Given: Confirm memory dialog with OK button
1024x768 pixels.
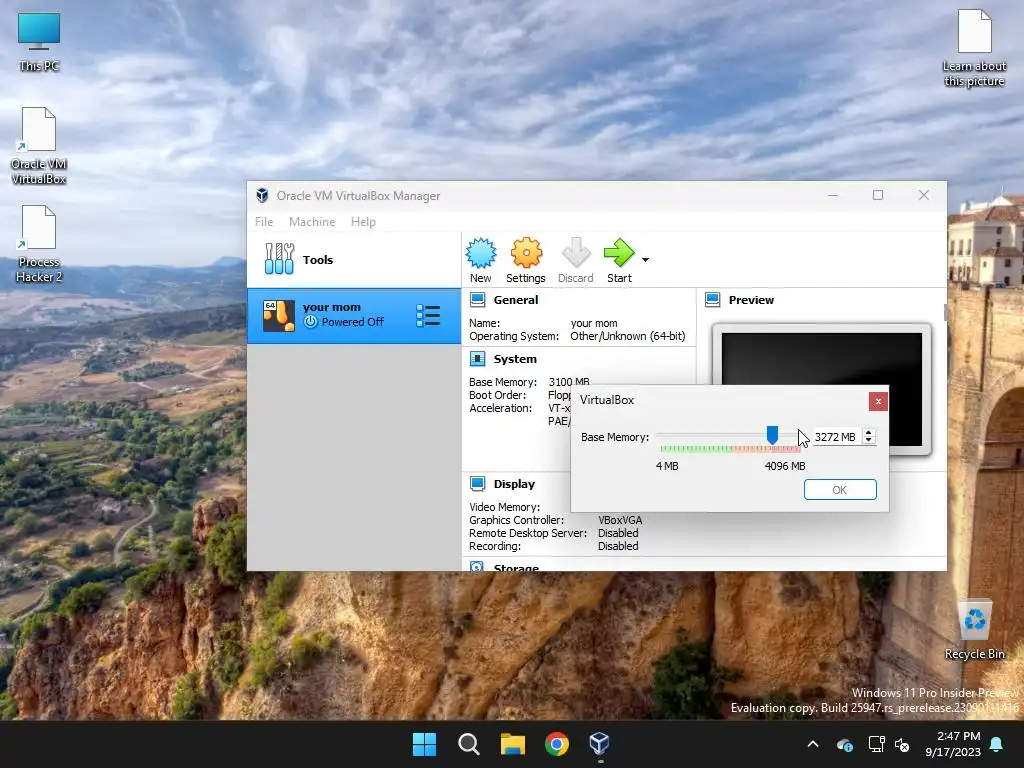Looking at the screenshot, I should coord(840,490).
